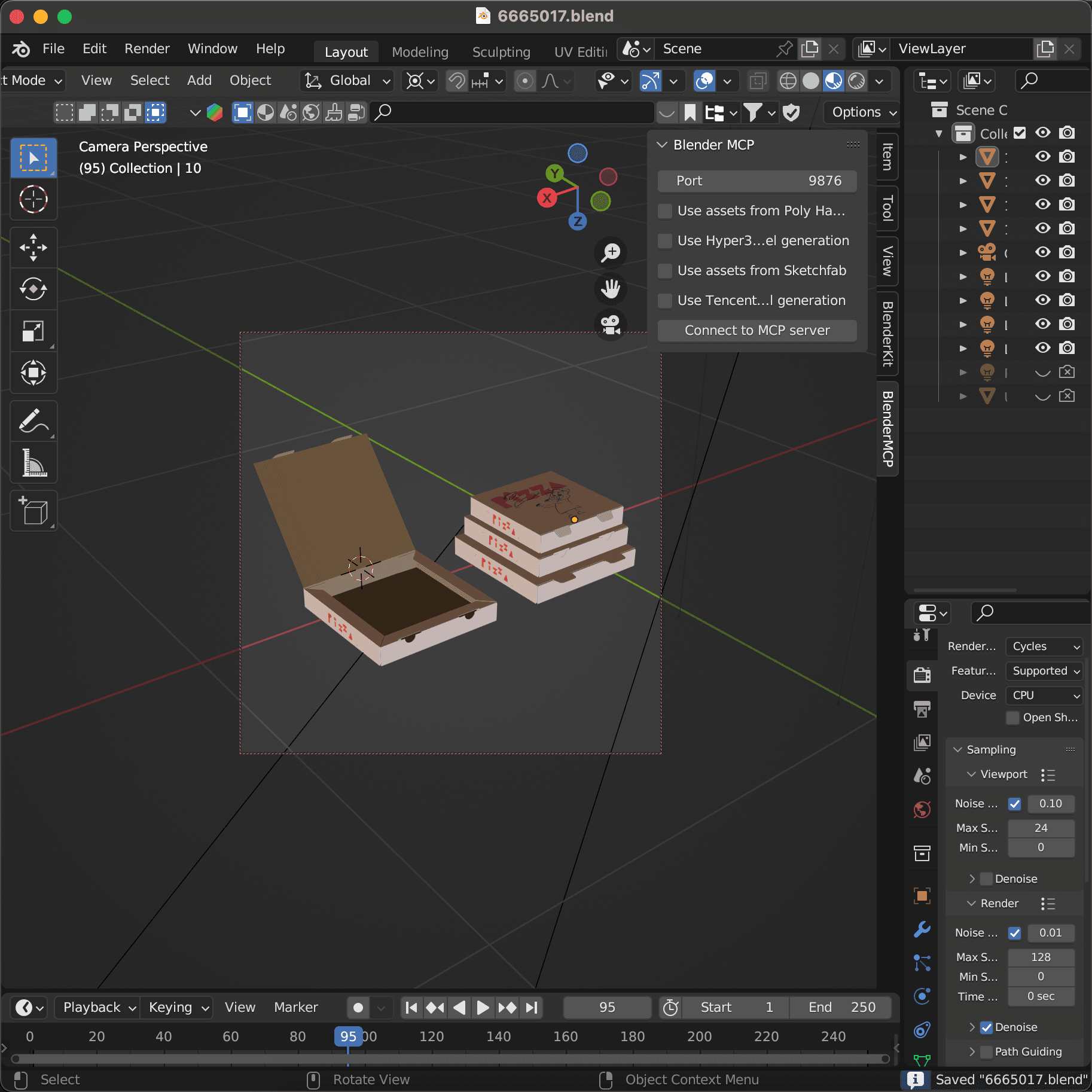The height and width of the screenshot is (1092, 1092).
Task: Click Connect to MCP server button
Action: (757, 331)
